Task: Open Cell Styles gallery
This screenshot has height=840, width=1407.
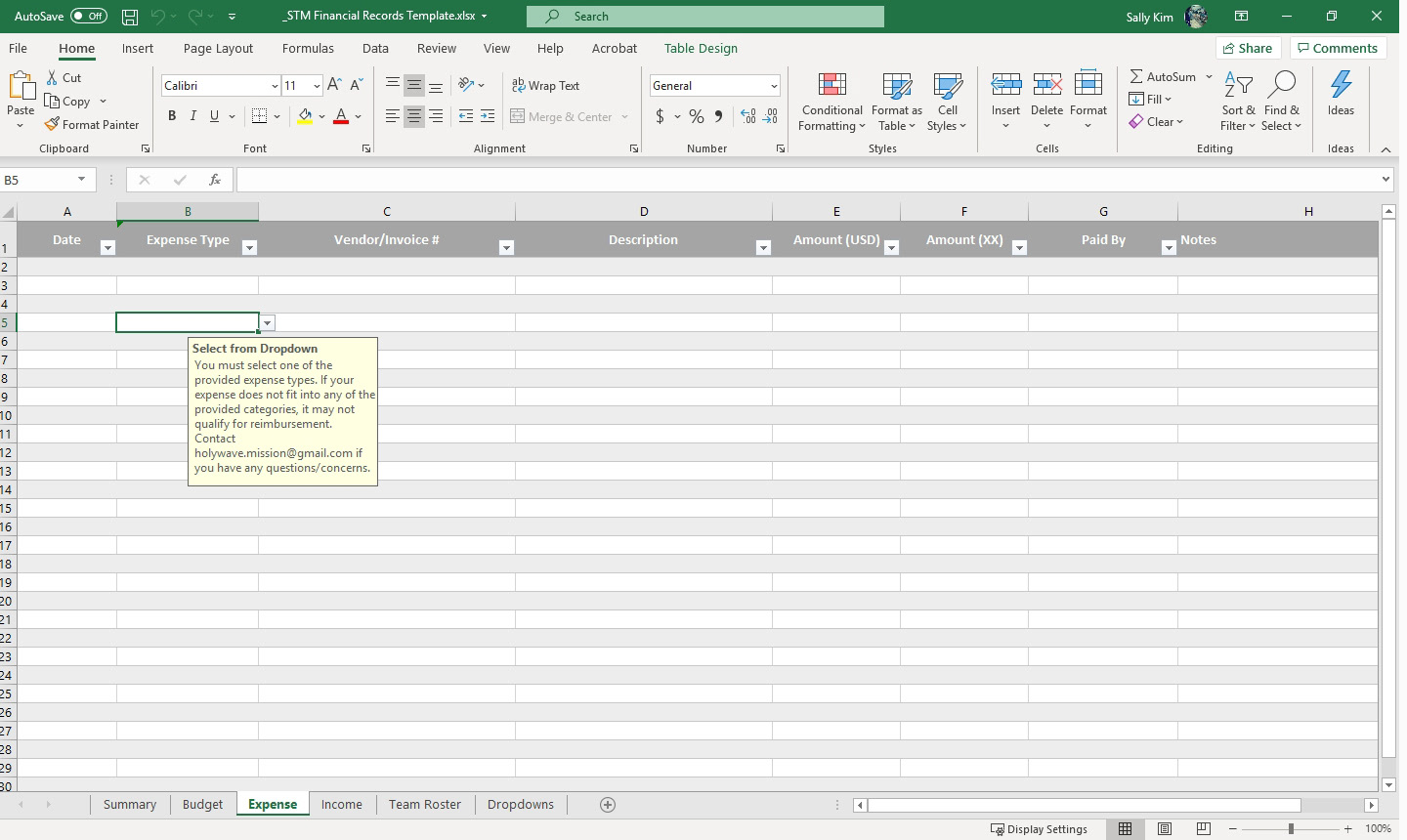Action: click(x=947, y=102)
